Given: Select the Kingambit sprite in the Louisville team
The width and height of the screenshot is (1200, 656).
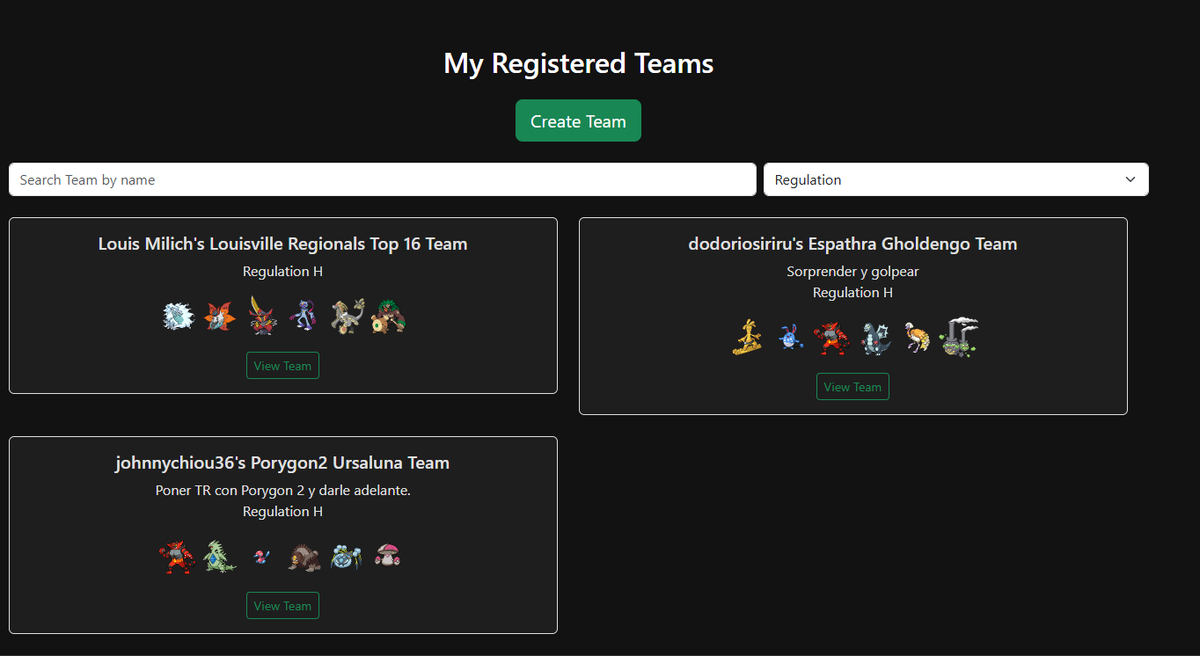Looking at the screenshot, I should click(x=261, y=316).
